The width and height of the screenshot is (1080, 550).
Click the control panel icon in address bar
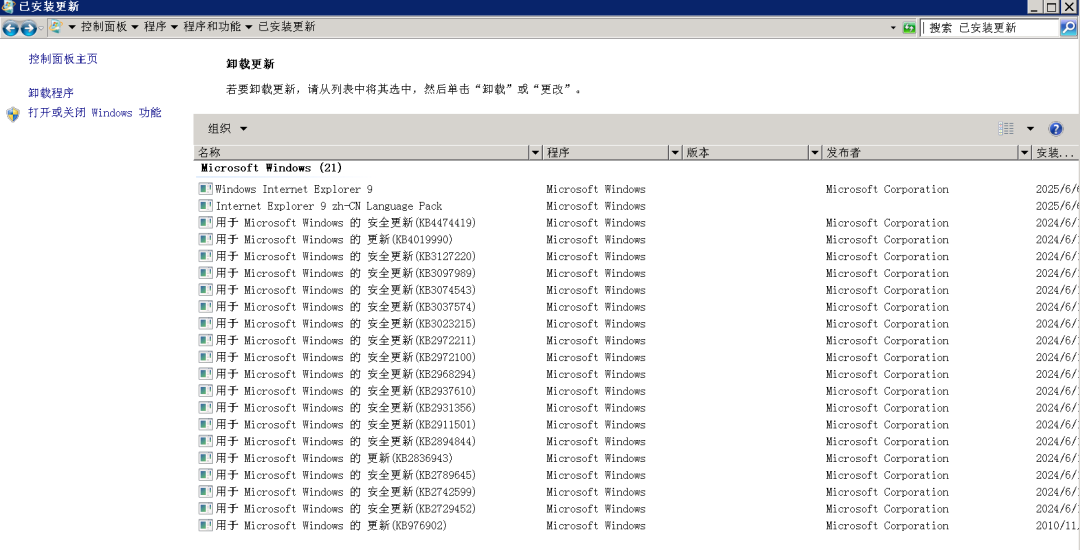click(x=56, y=28)
